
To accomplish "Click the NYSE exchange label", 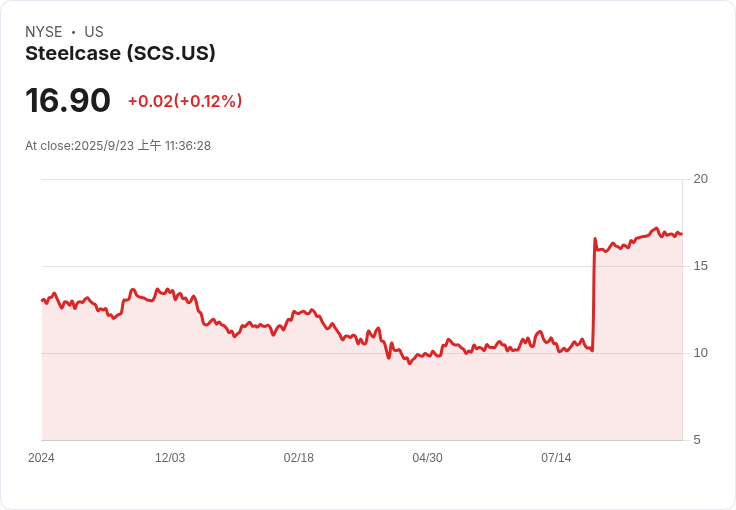I will pyautogui.click(x=43, y=32).
